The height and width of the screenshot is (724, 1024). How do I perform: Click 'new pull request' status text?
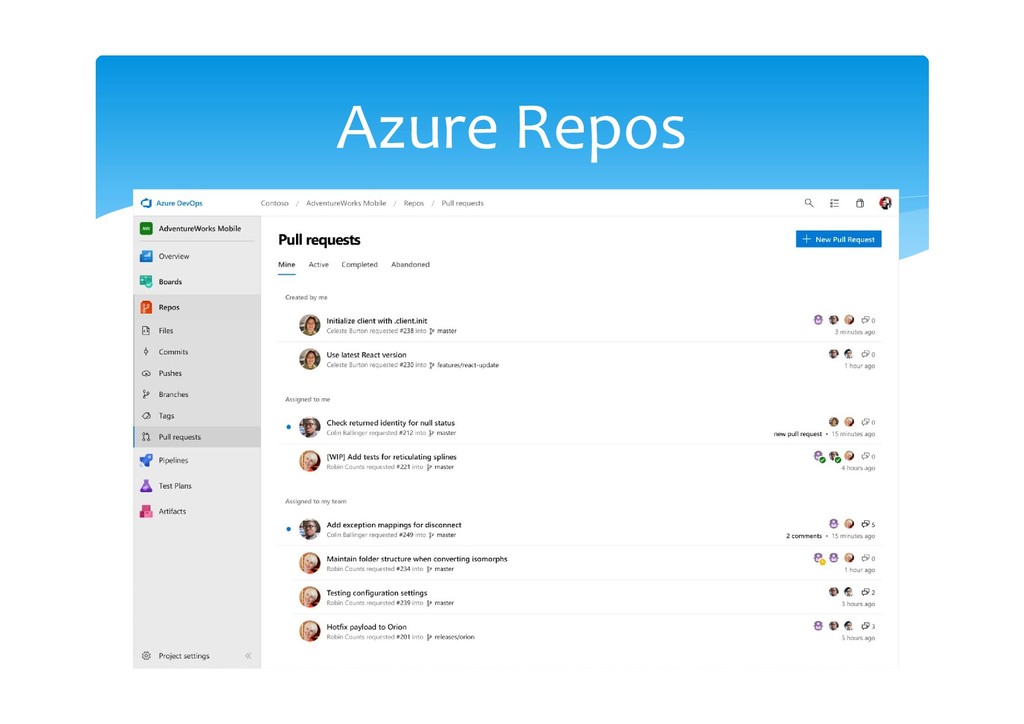[797, 434]
